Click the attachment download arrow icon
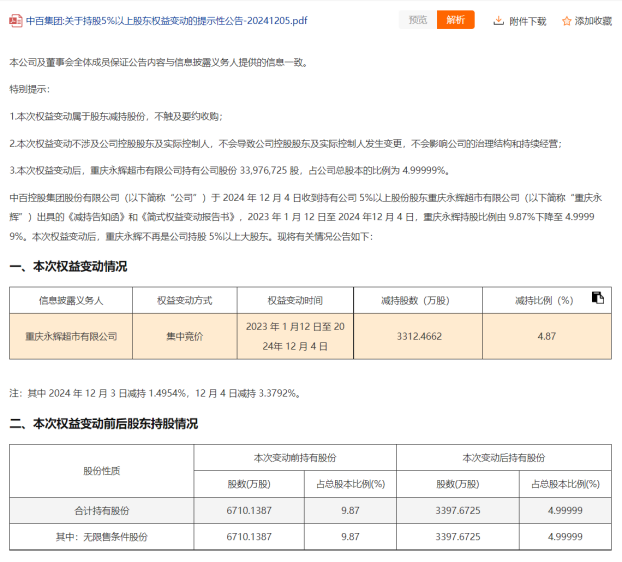 point(498,21)
